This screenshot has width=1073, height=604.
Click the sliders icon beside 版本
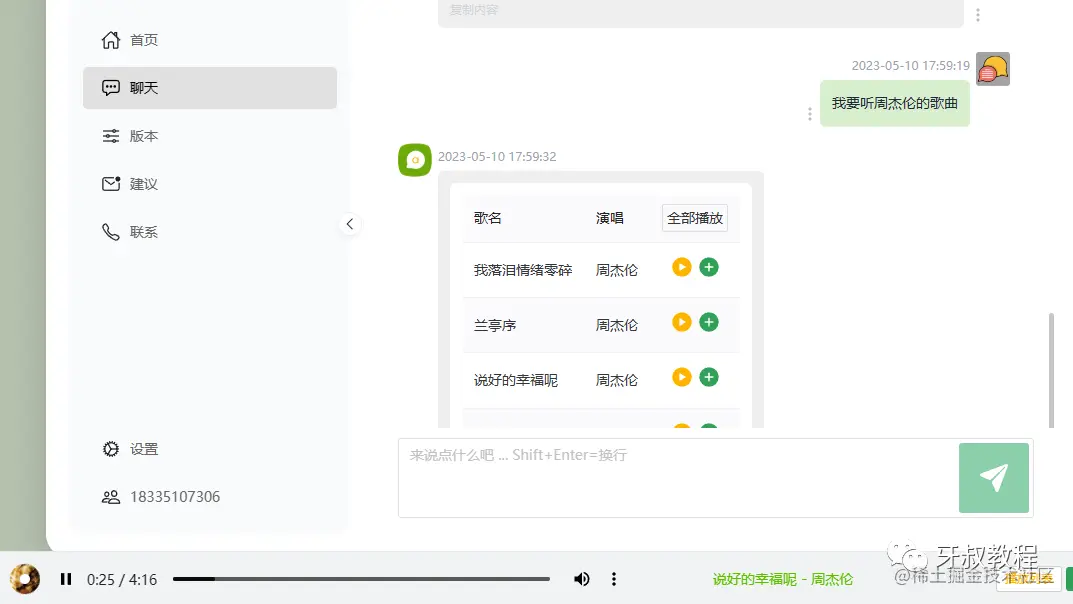[x=111, y=136]
